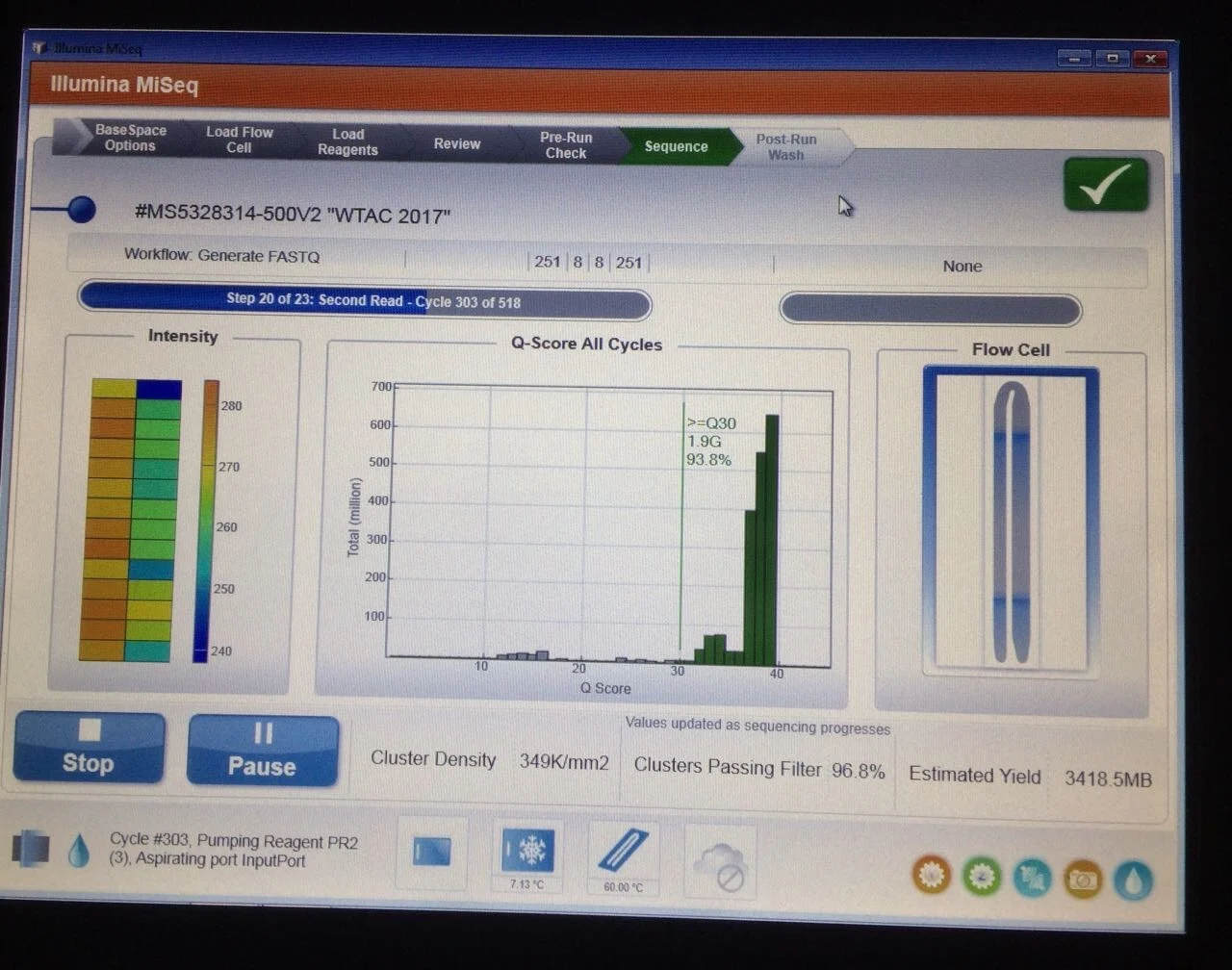The image size is (1232, 970).
Task: Click the teal file transfer activity icon
Action: tap(1032, 879)
